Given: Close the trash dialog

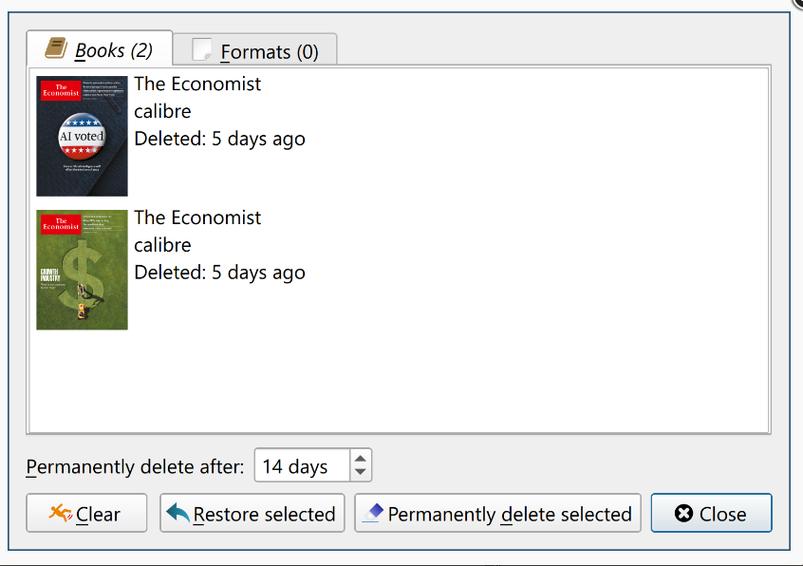Looking at the screenshot, I should [x=711, y=513].
